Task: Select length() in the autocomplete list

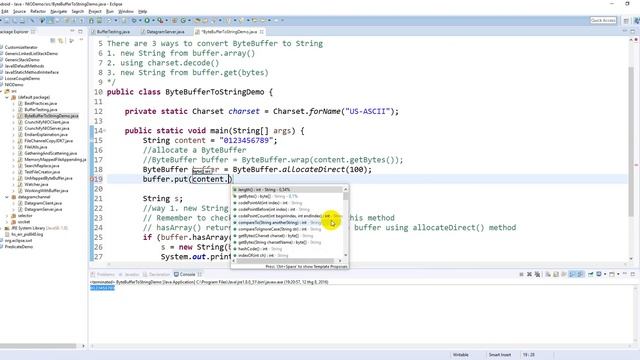Action: (x=287, y=190)
